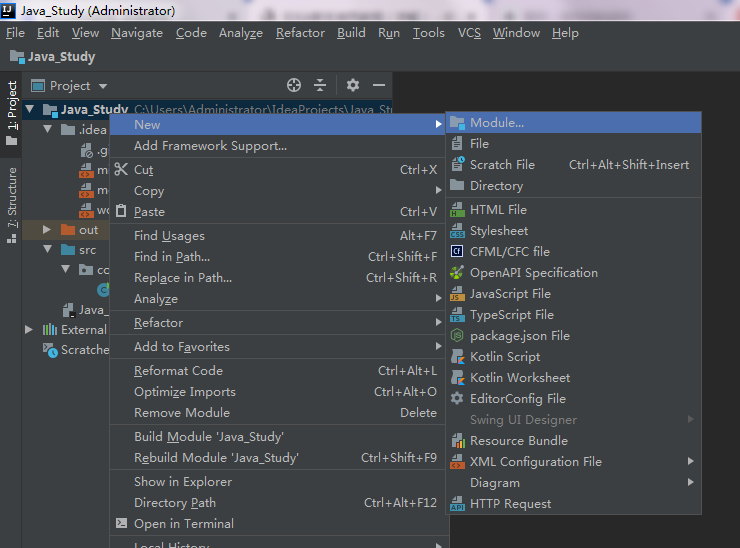
Task: Switch to the Structure tool window tab
Action: point(11,205)
